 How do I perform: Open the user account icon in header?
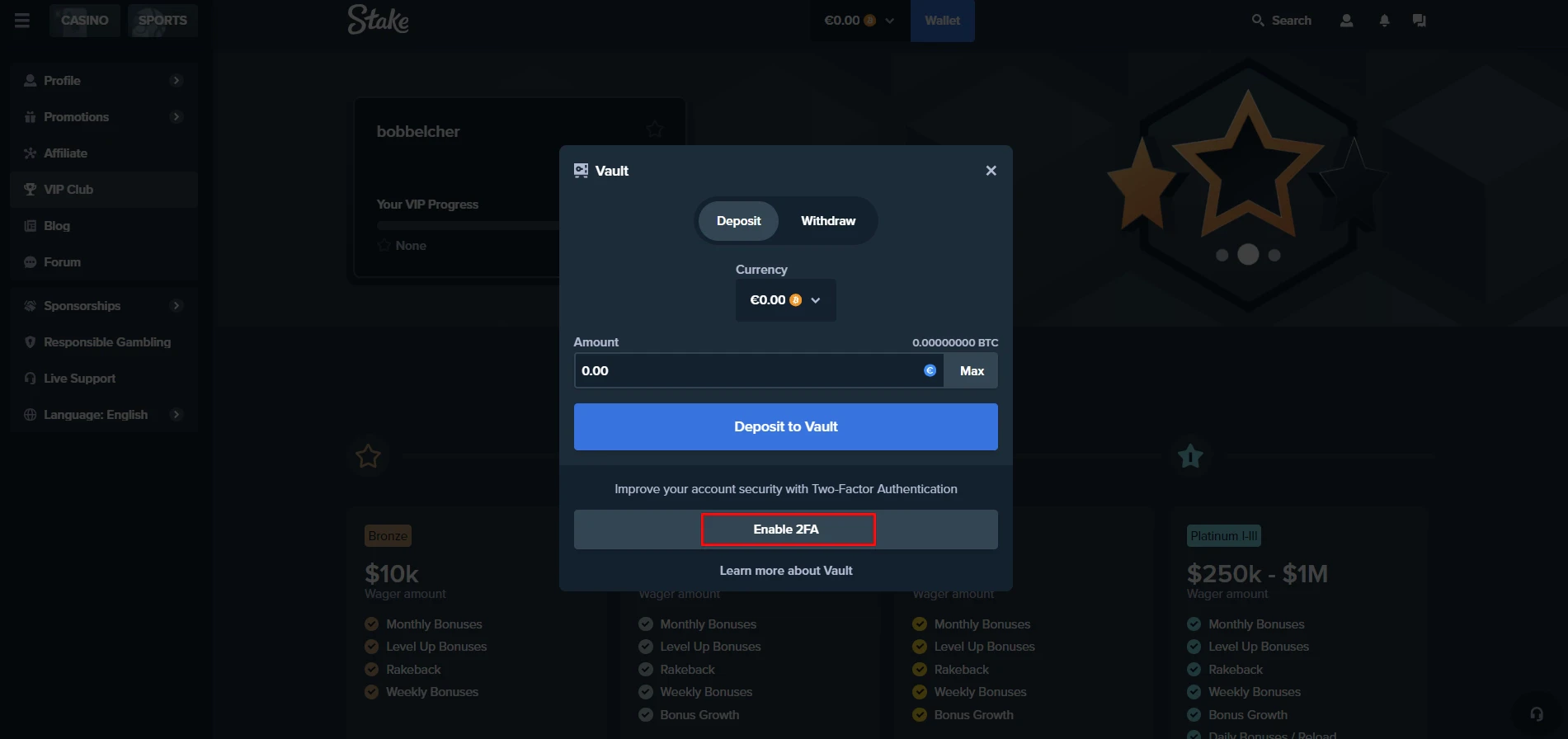point(1346,20)
